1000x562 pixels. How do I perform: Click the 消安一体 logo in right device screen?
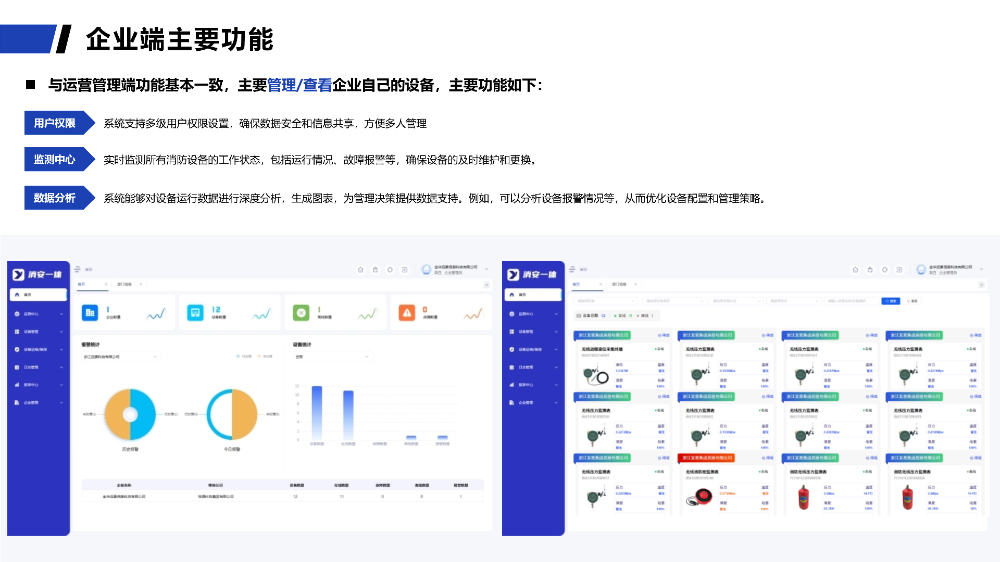pyautogui.click(x=533, y=274)
